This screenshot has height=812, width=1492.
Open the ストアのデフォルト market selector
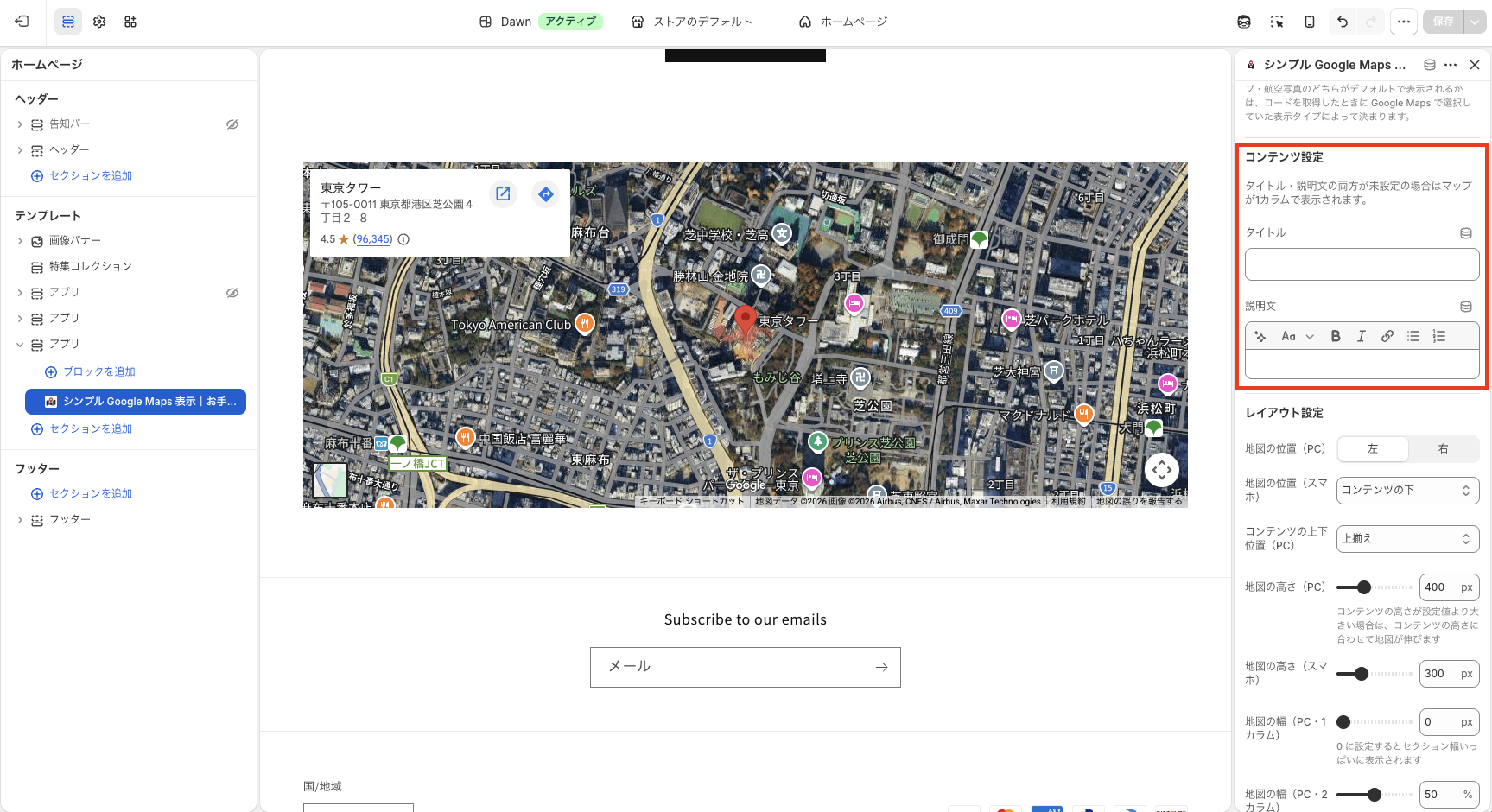click(692, 22)
